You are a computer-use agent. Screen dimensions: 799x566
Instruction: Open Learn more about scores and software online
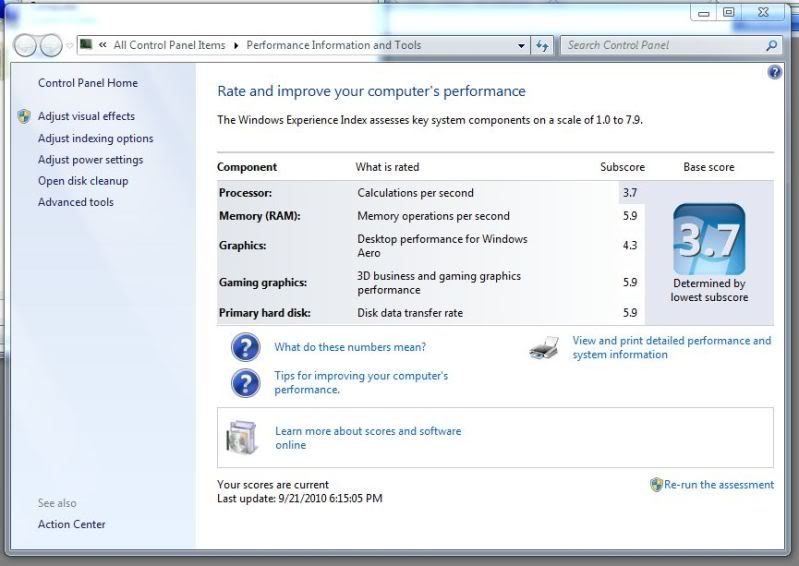click(368, 438)
